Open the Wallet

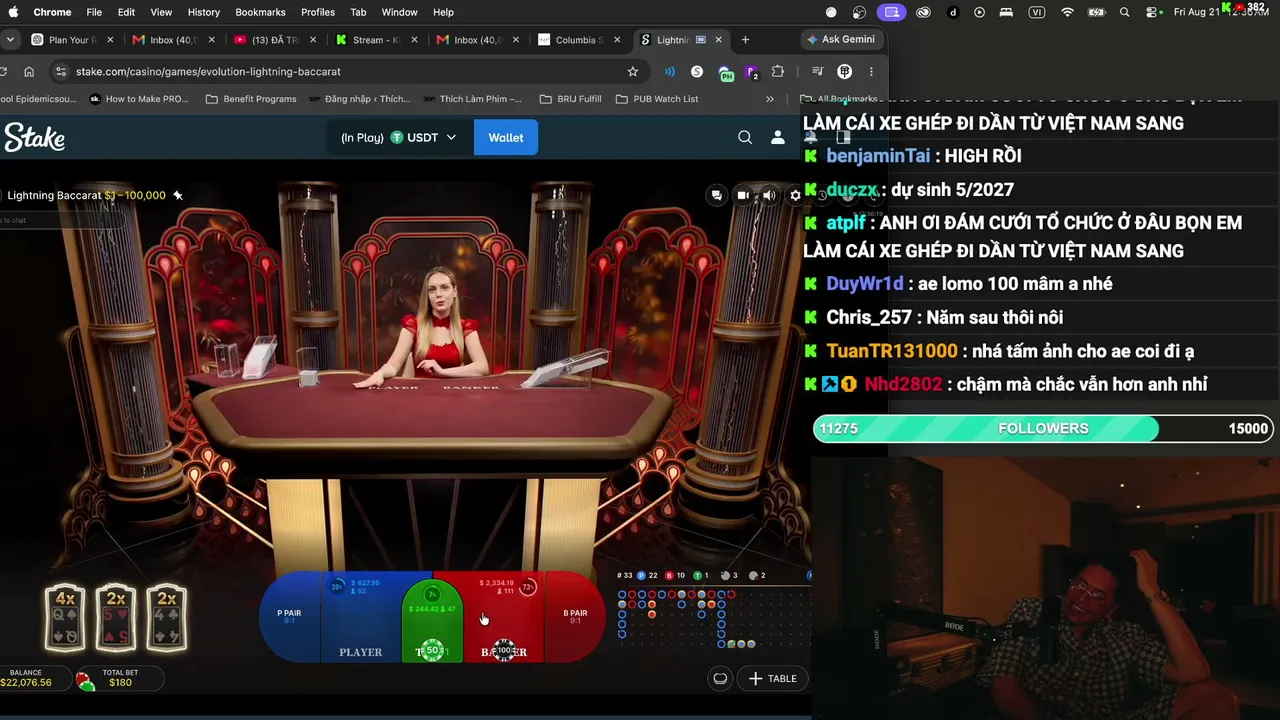click(505, 138)
